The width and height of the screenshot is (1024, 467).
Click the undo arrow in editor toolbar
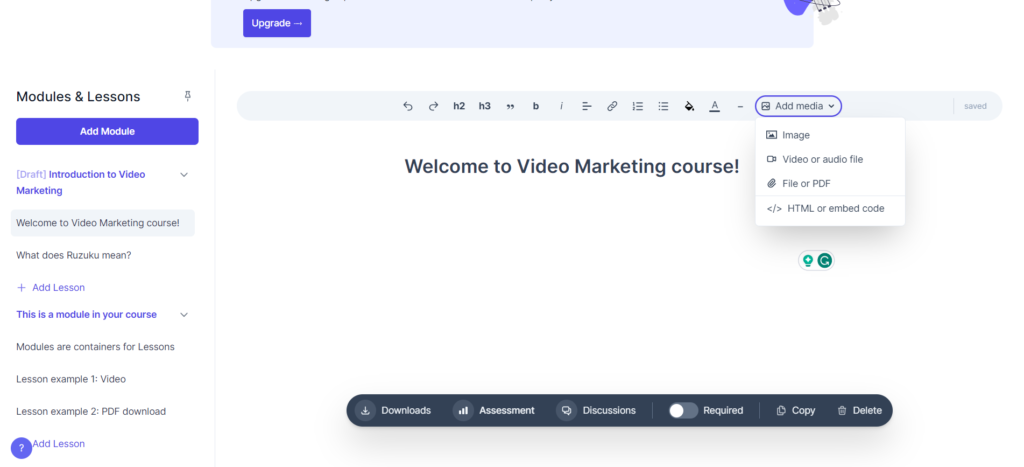point(408,106)
